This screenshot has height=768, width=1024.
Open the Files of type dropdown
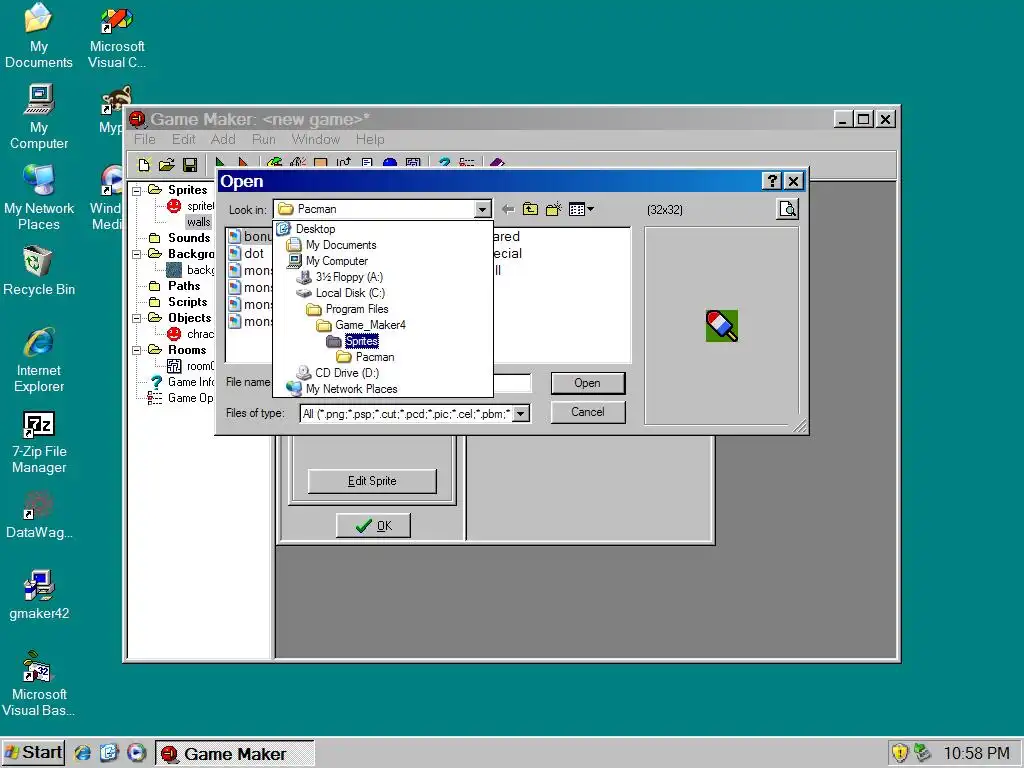pos(520,413)
